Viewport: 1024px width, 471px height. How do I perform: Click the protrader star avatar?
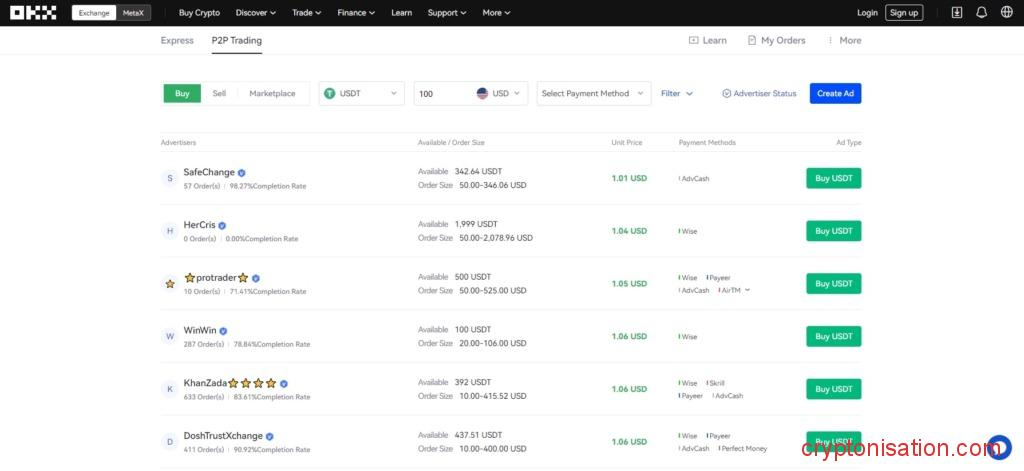[x=170, y=284]
